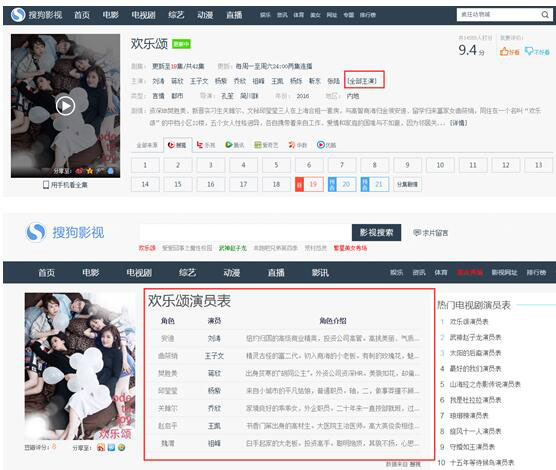Open episode 1
The height and width of the screenshot is (470, 556).
(145, 165)
